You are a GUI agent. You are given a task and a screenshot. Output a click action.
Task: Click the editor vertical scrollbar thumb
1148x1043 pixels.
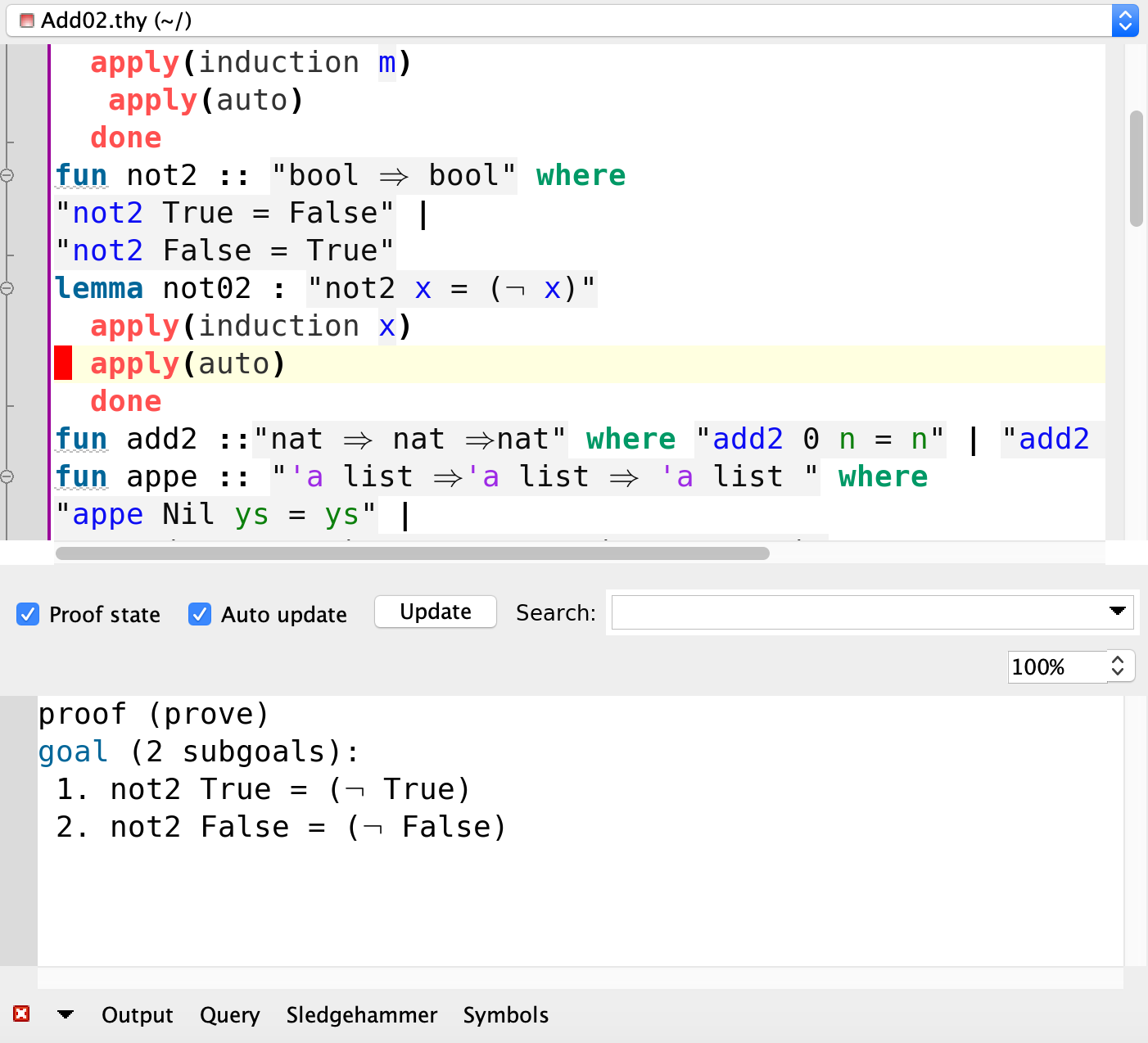click(x=1136, y=168)
